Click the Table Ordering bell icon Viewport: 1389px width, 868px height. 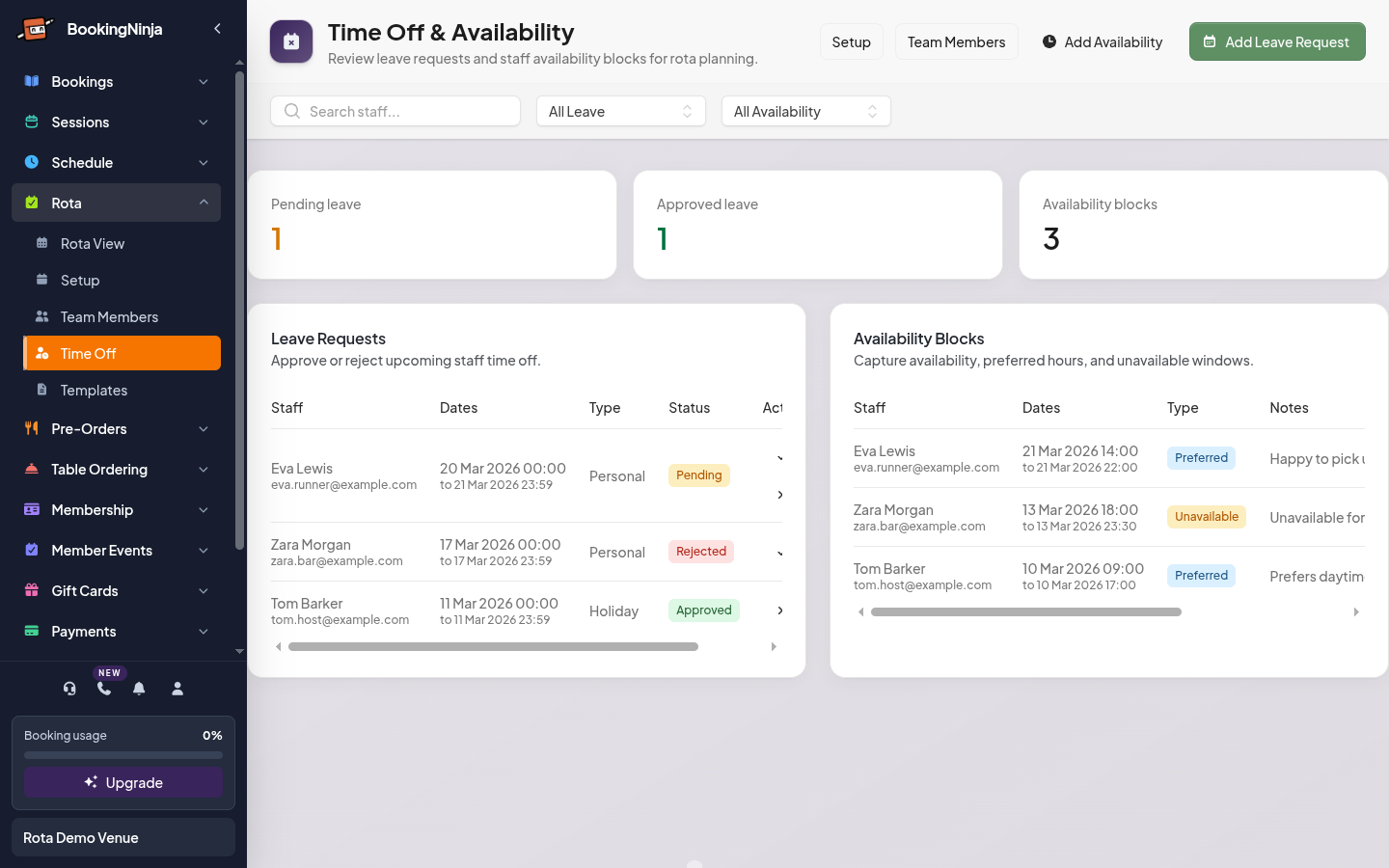32,469
